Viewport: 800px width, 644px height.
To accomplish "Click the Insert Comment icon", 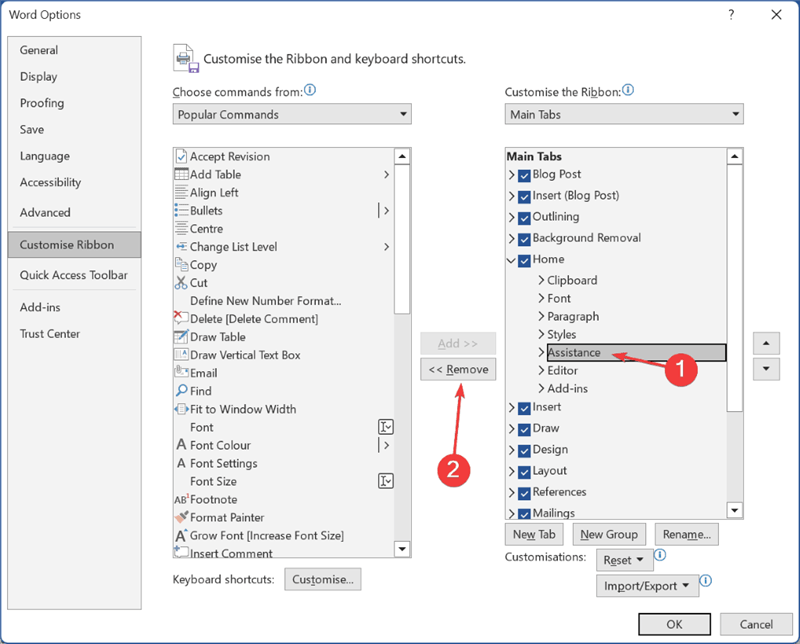I will click(181, 552).
